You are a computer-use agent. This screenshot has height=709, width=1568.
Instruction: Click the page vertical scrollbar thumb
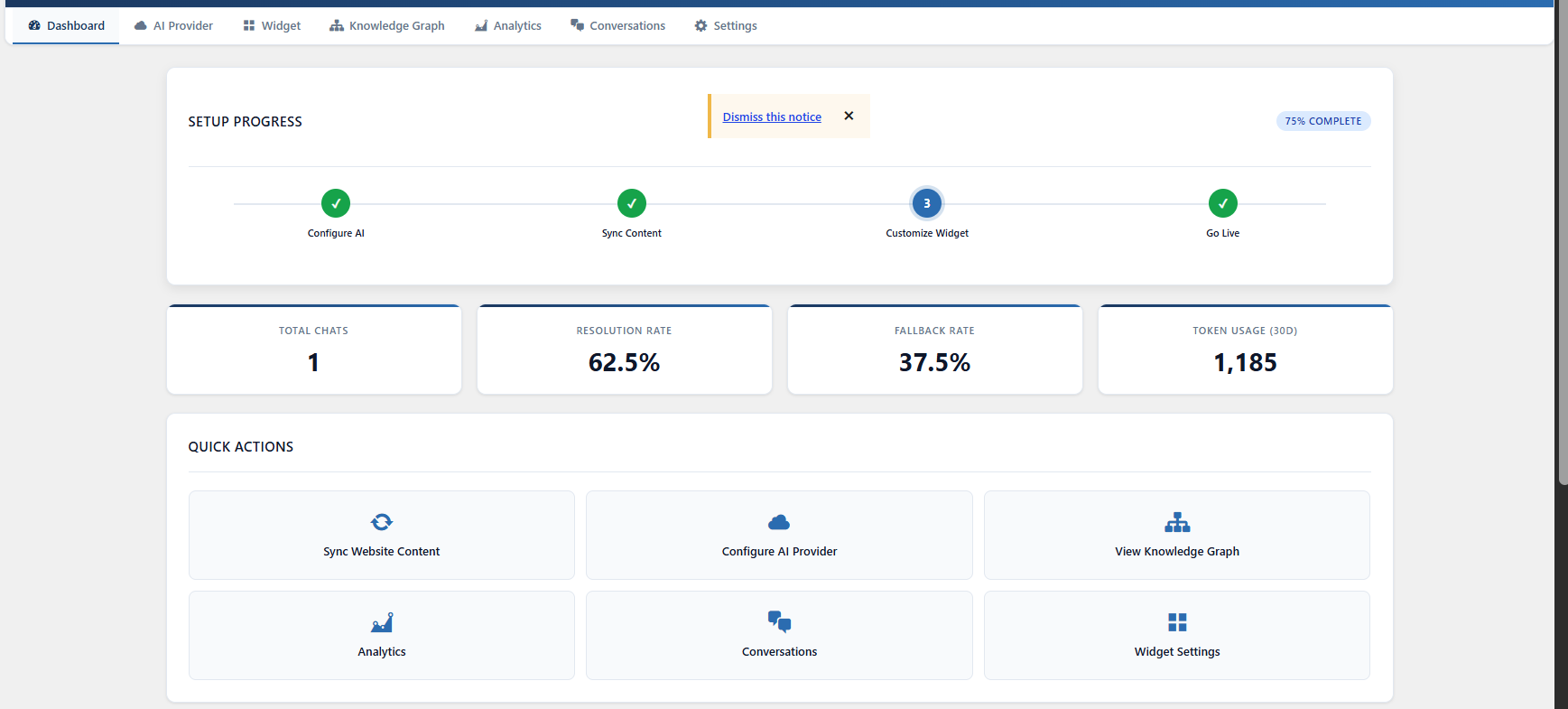(x=1563, y=242)
